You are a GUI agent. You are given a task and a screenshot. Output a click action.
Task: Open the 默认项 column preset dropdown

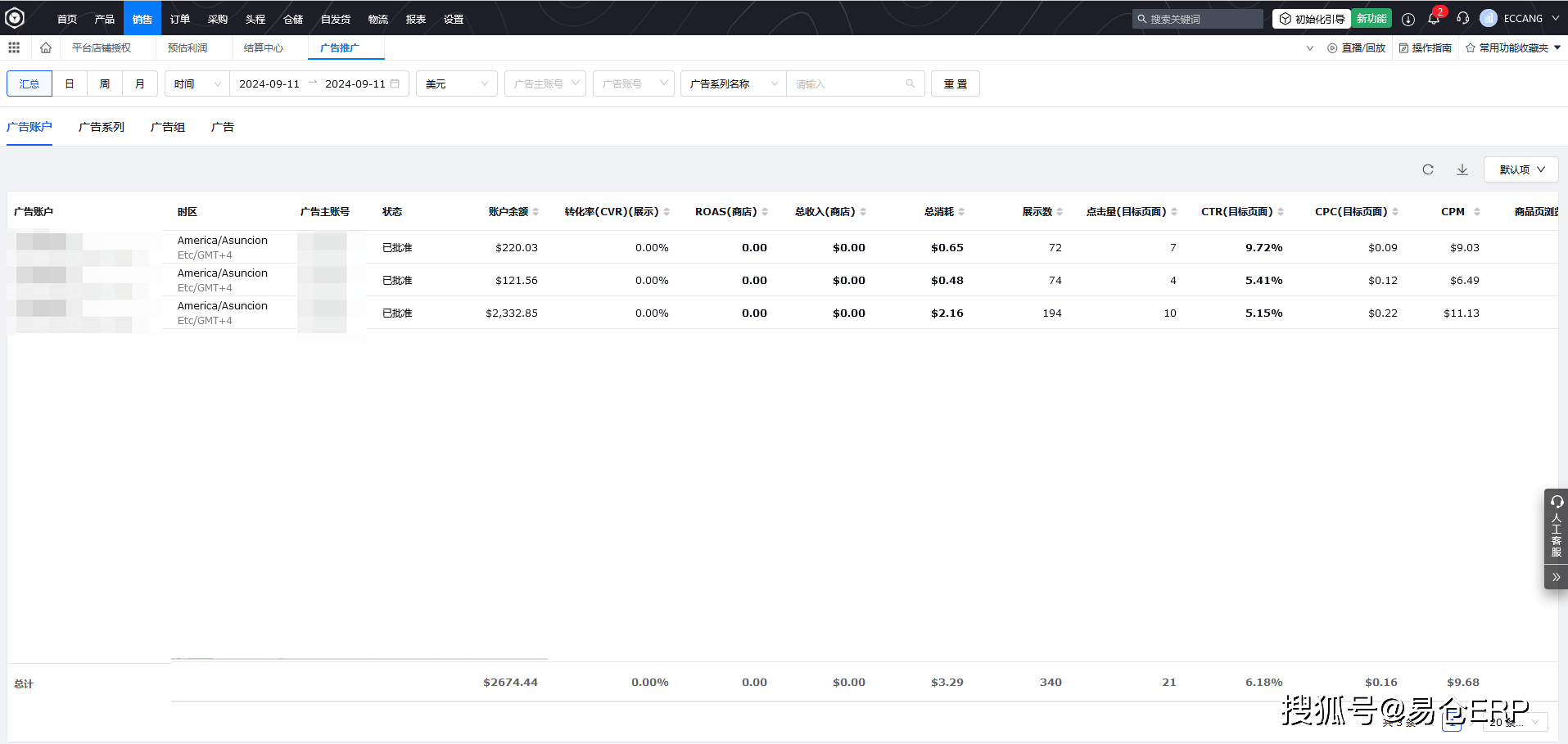click(x=1521, y=169)
